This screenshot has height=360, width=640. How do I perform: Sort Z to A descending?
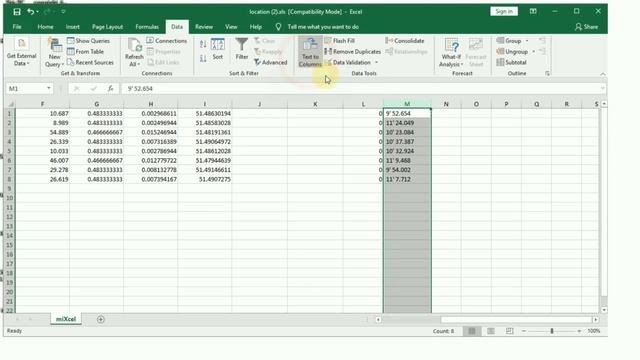tap(203, 58)
